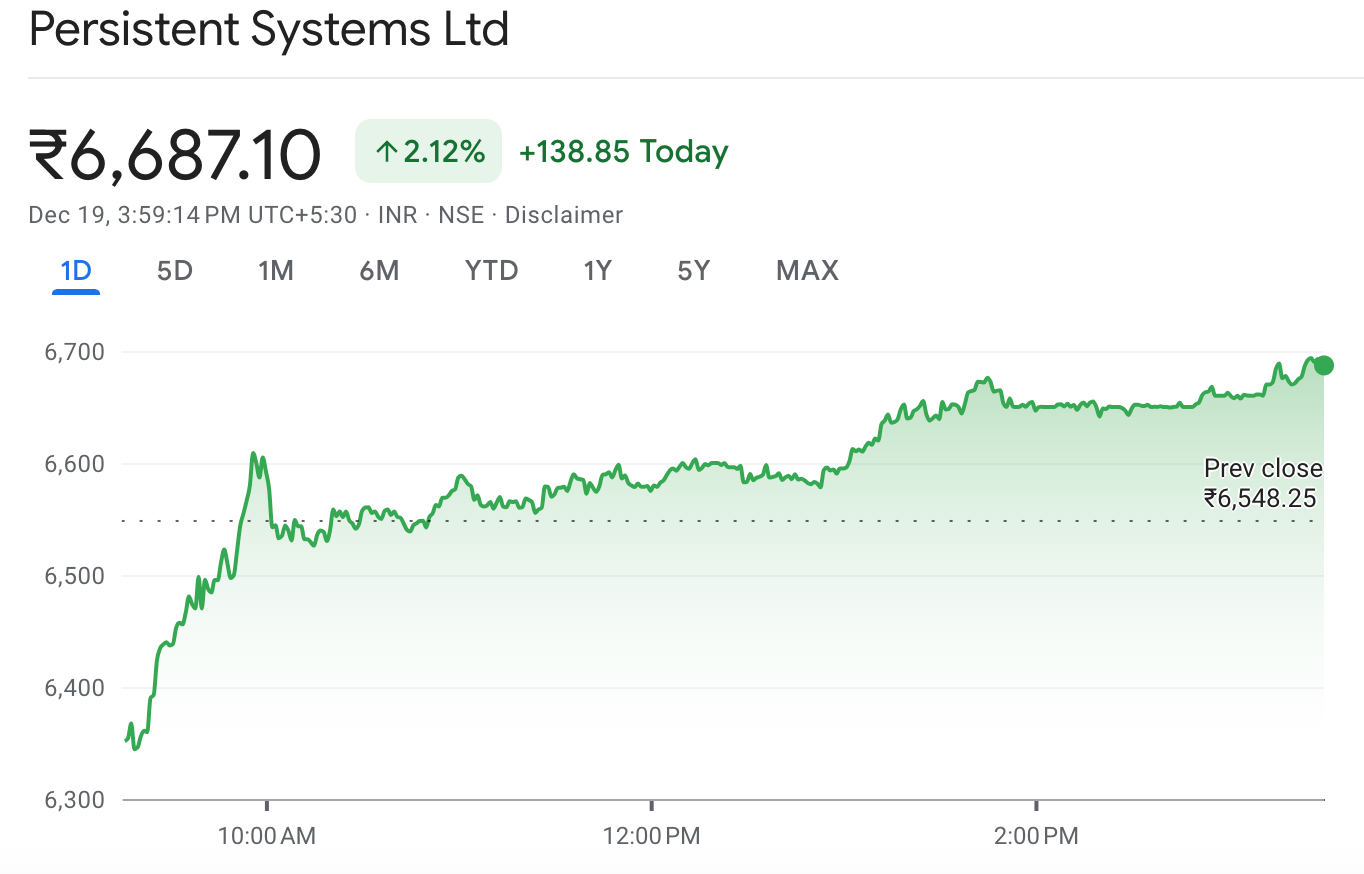The image size is (1364, 874).
Task: Select the 1D time range tab
Action: [76, 271]
